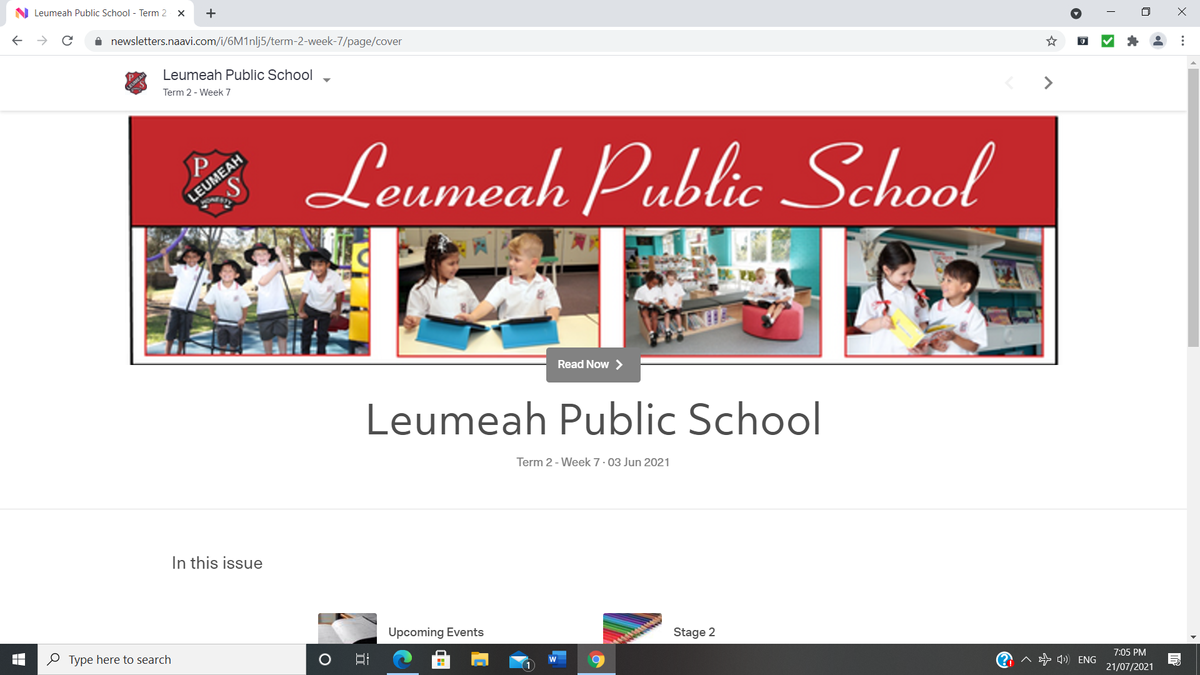Open Chrome three-dot menu
Viewport: 1200px width, 675px height.
[x=1182, y=41]
